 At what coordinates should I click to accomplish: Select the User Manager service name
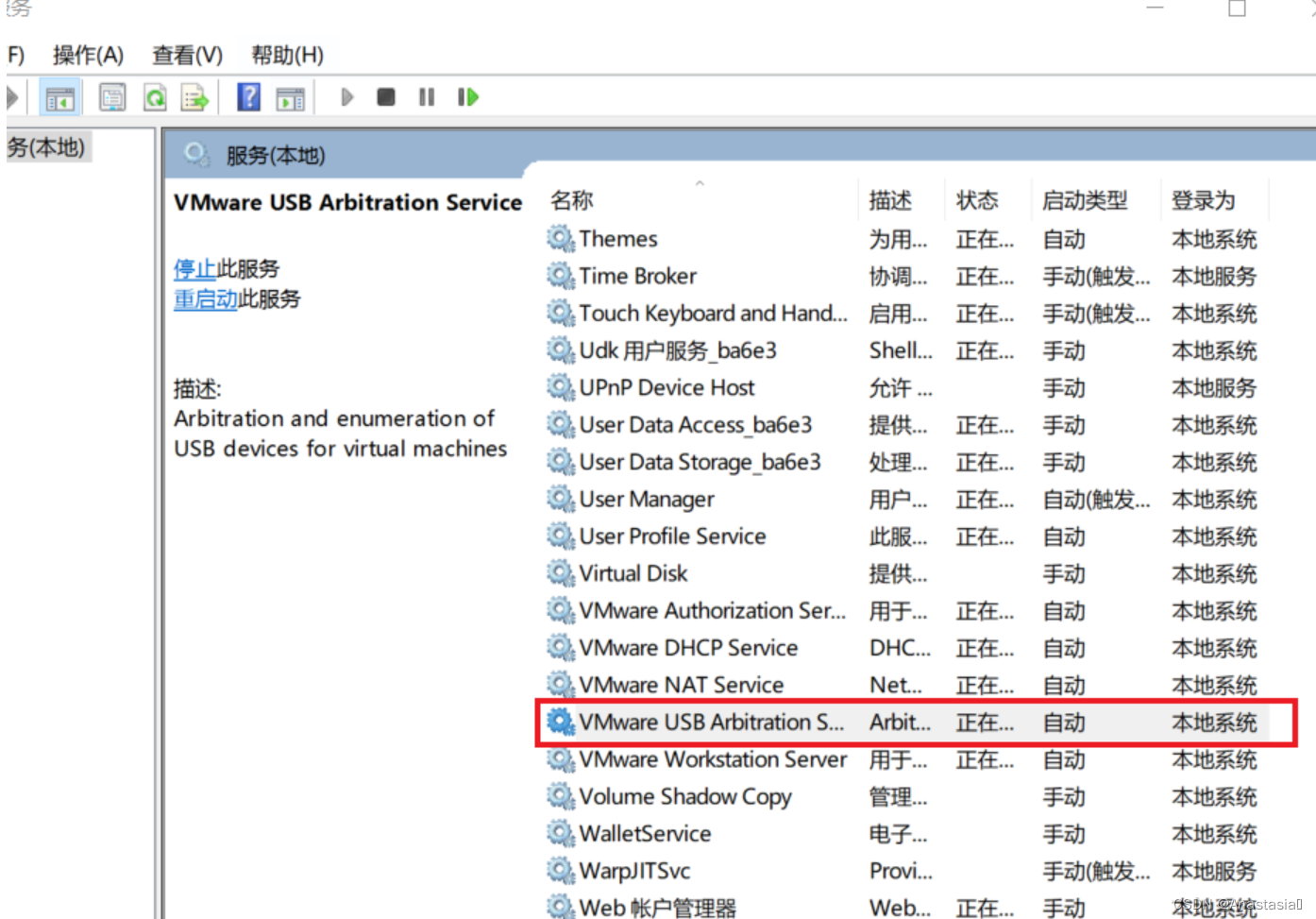coord(647,499)
